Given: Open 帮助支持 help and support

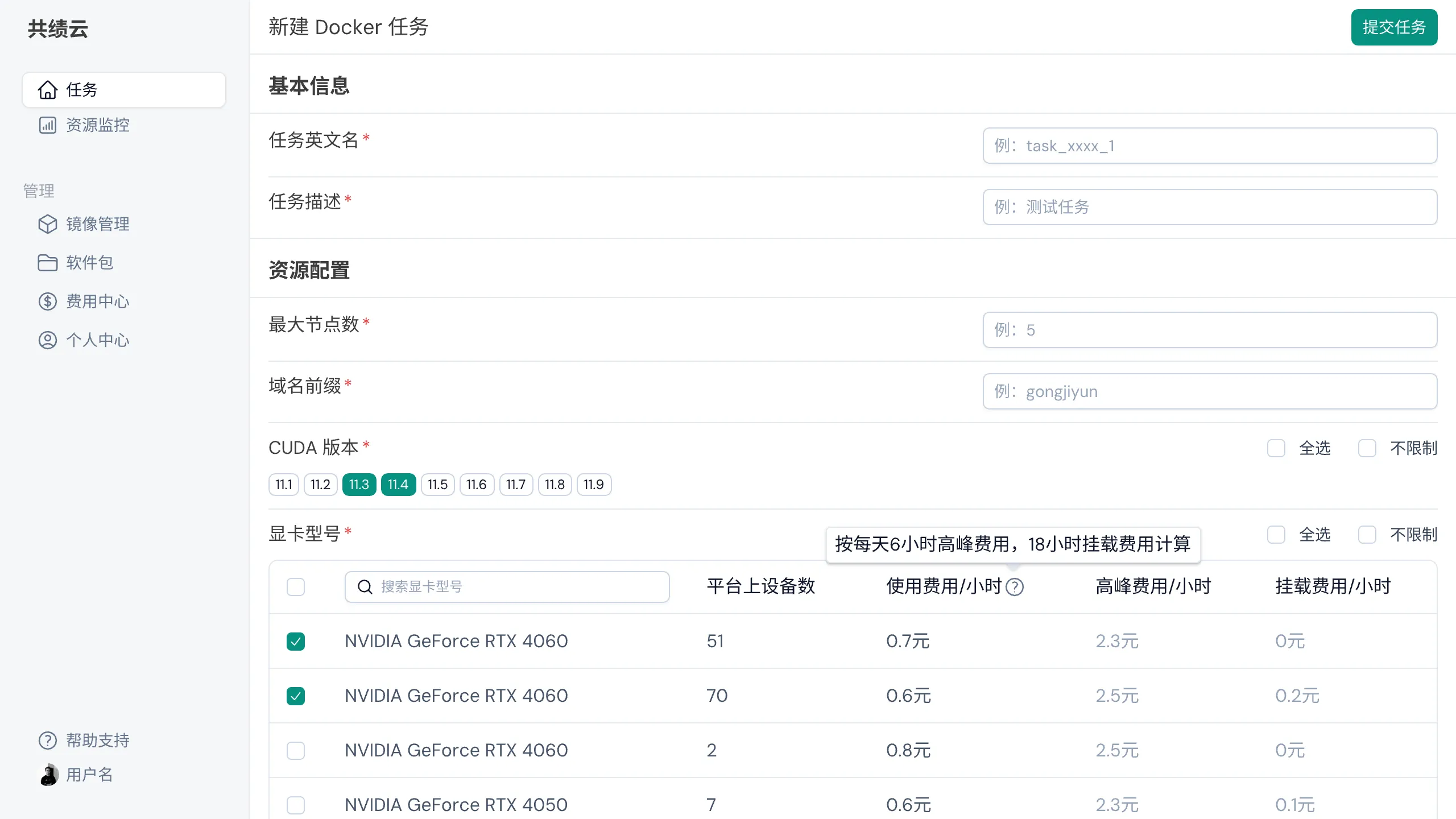Looking at the screenshot, I should click(x=97, y=740).
